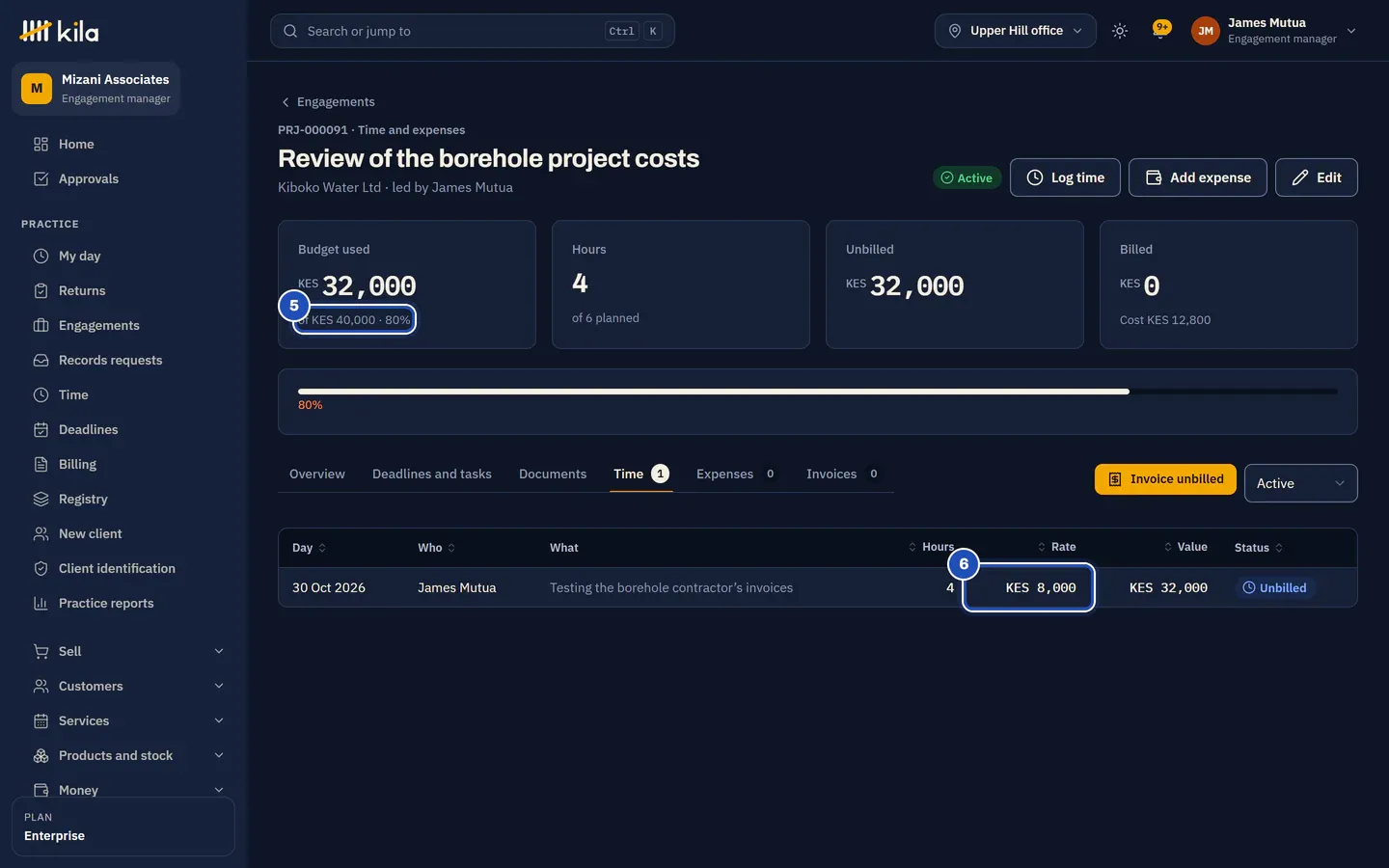
Task: Sort by the Value column header
Action: (x=1185, y=547)
